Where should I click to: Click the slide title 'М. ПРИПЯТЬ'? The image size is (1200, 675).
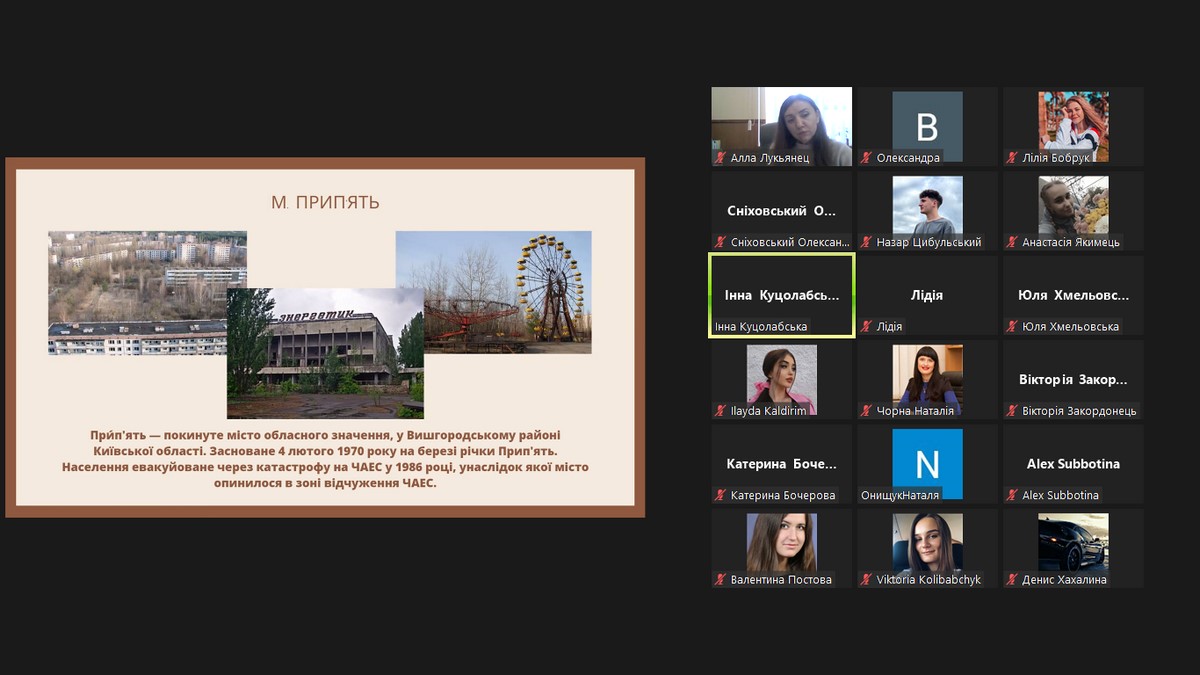(x=325, y=203)
